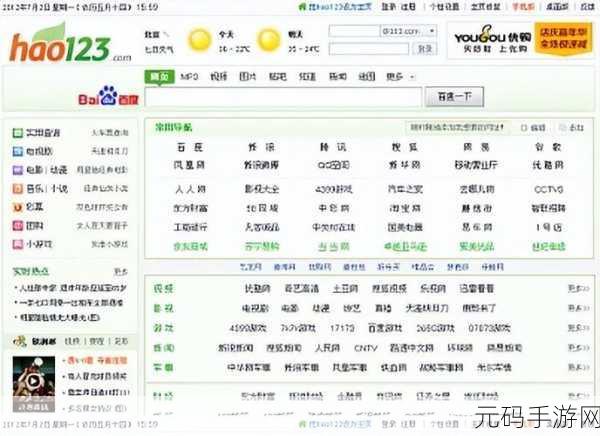Expand 更多 on the 新闻 row
Screen dimensions: 600x436
(x=578, y=348)
